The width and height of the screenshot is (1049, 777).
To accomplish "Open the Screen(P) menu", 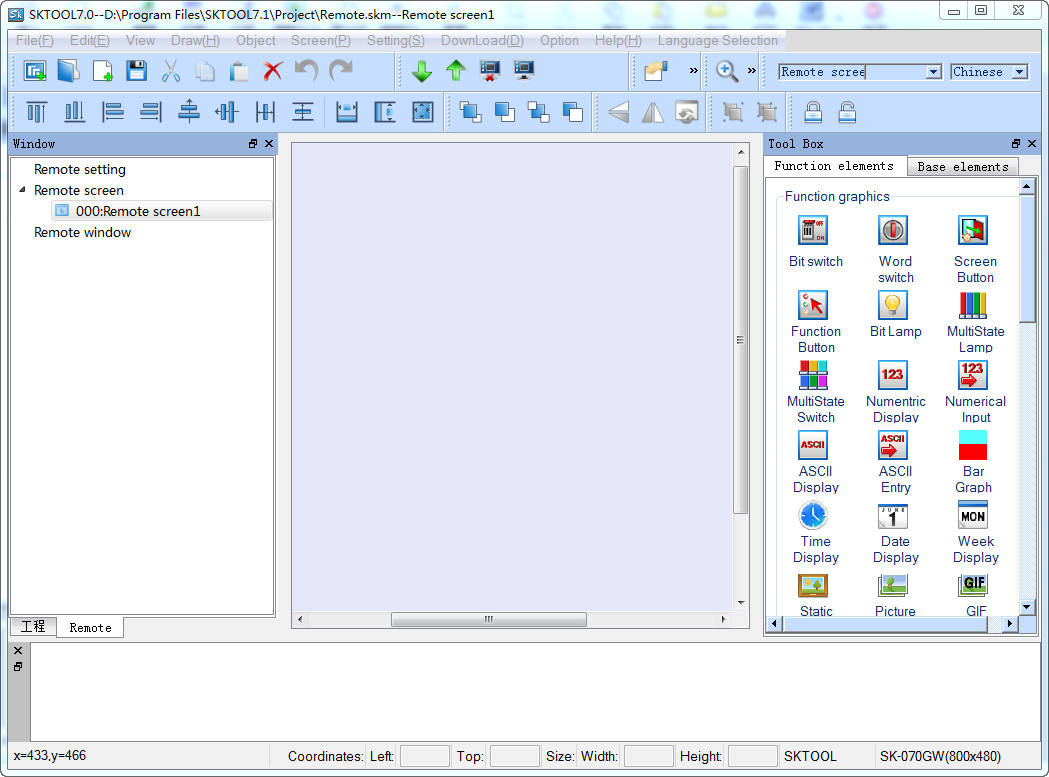I will point(320,41).
